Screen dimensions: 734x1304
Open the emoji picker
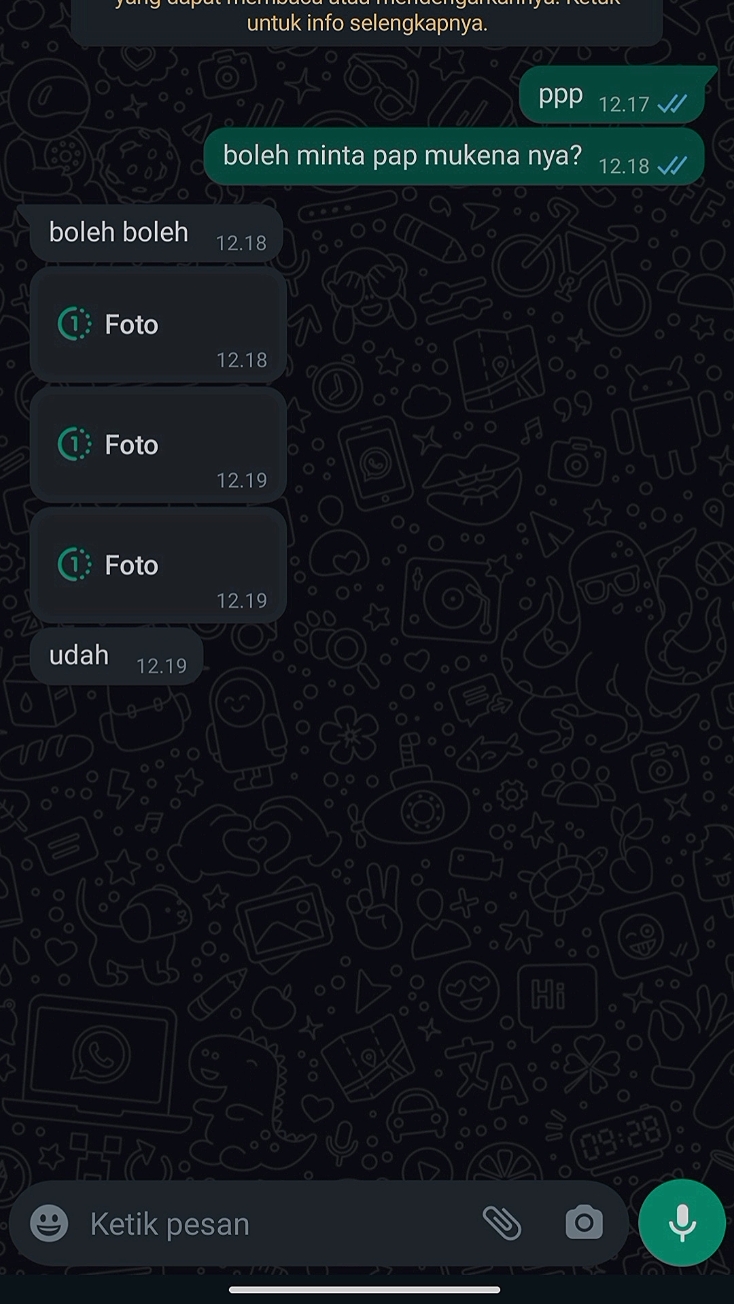(50, 1223)
